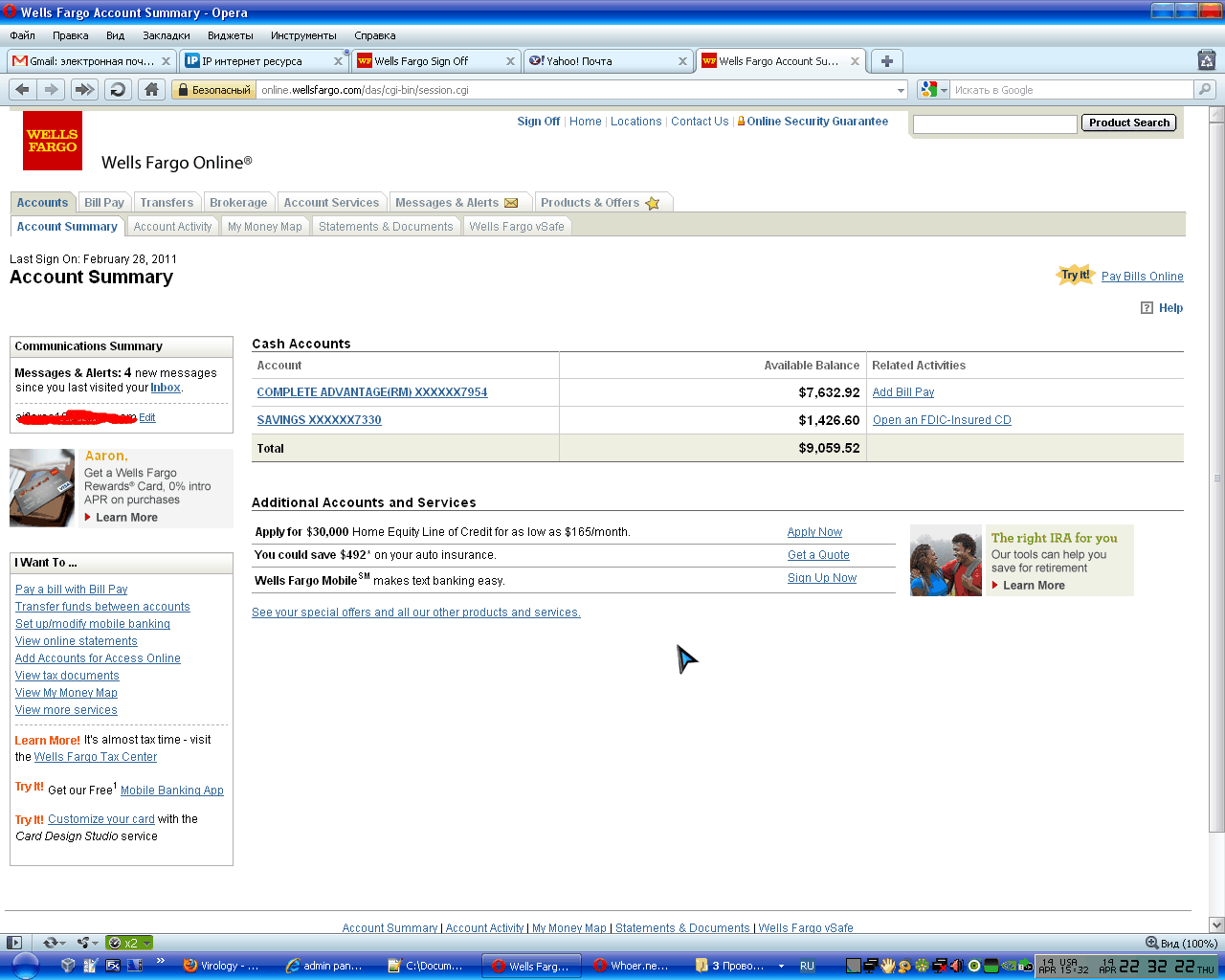Screen dimensions: 1225x980
Task: Open the Transfers tab
Action: click(x=167, y=203)
